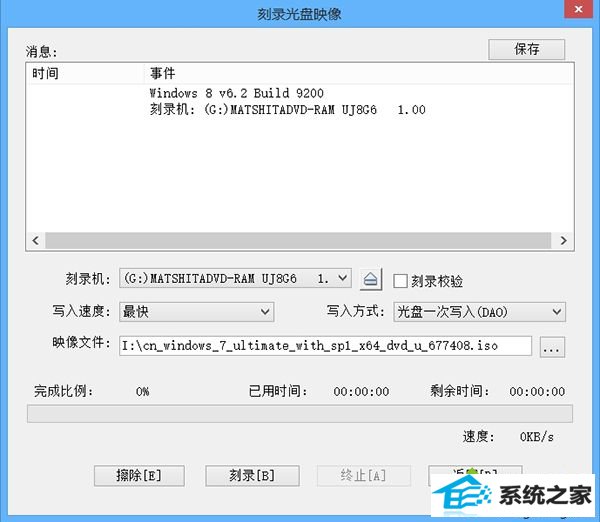600x522 pixels.
Task: Click the eject tray icon
Action: (371, 279)
